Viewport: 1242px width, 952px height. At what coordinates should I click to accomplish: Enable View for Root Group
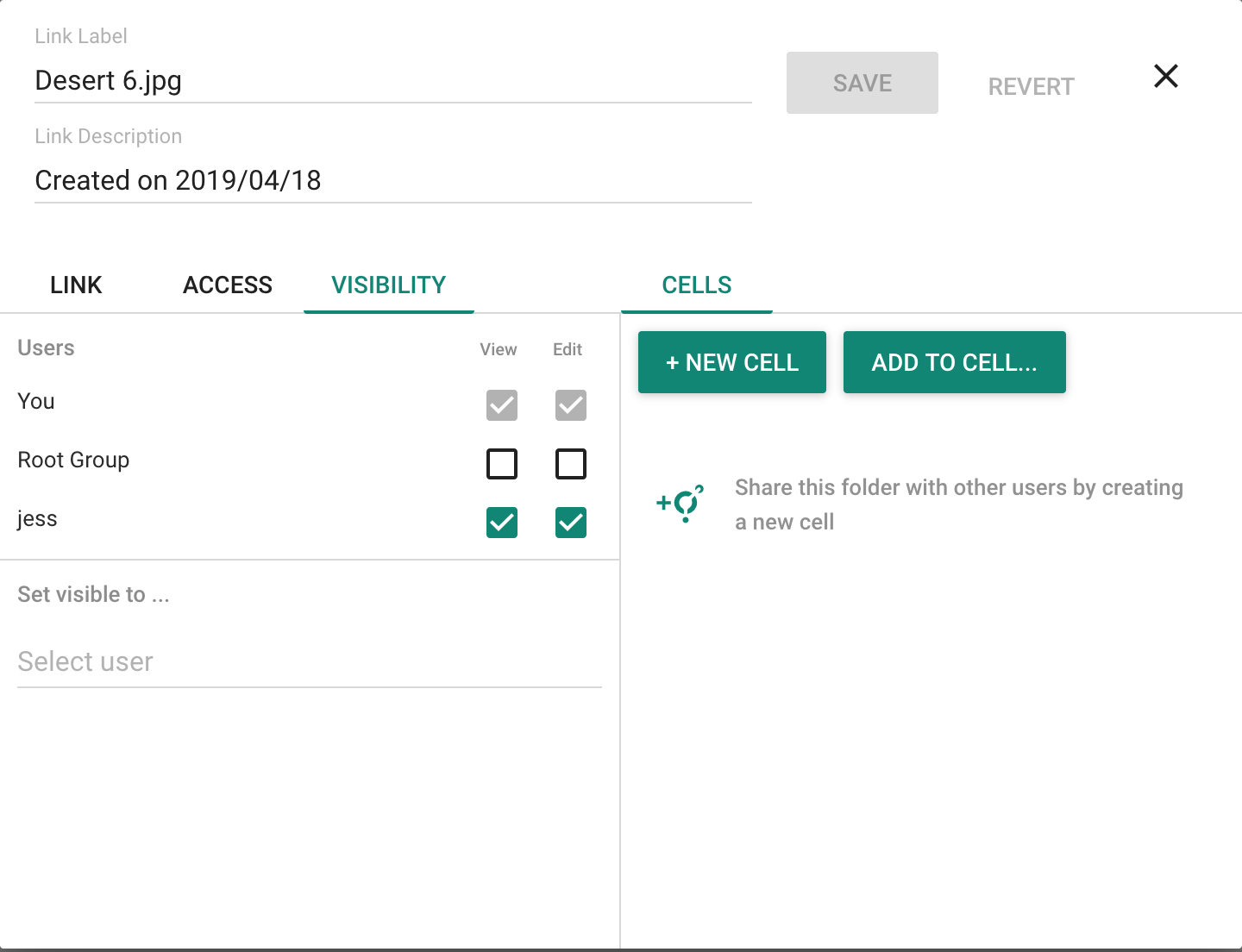coord(502,464)
